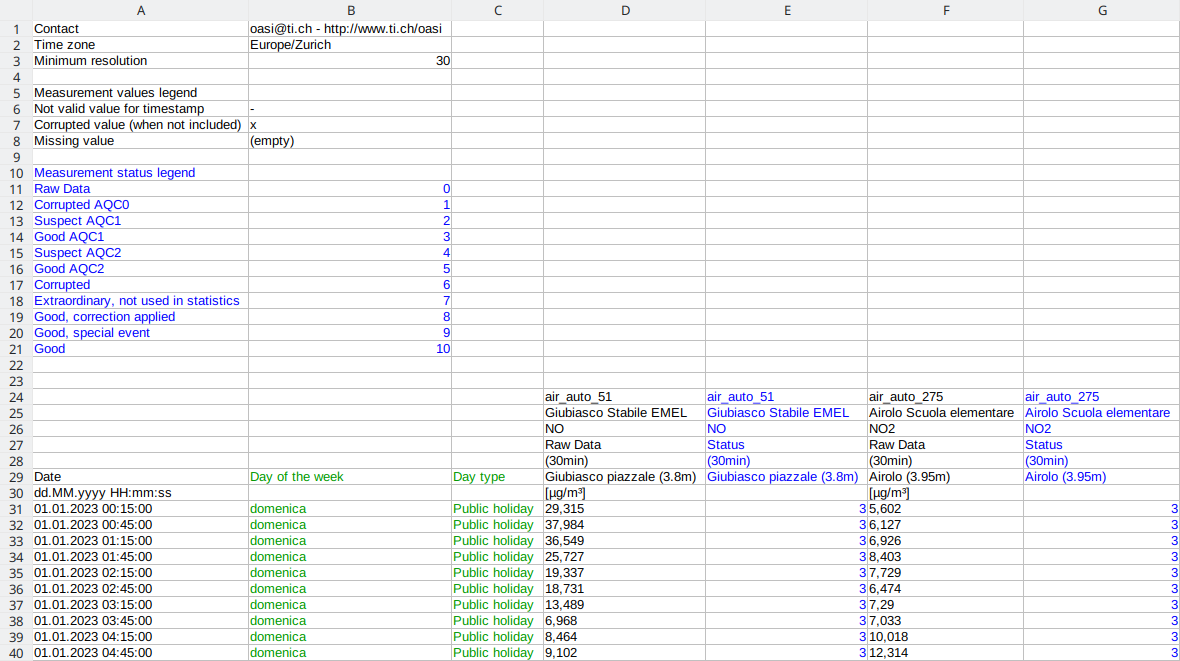
Task: Select row 24 header
Action: point(16,397)
